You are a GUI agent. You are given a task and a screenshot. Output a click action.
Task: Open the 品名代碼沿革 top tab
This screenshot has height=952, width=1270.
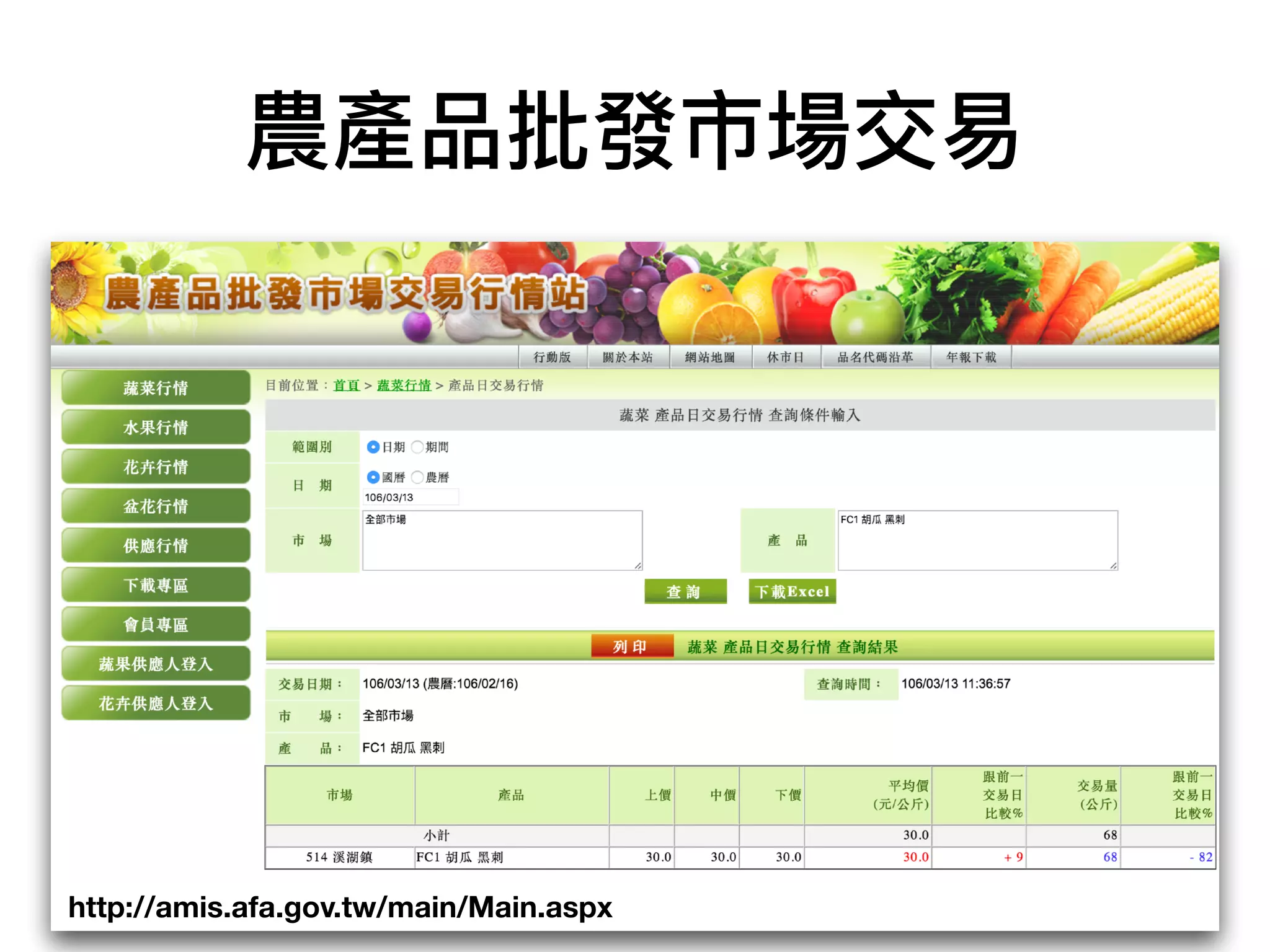point(875,358)
